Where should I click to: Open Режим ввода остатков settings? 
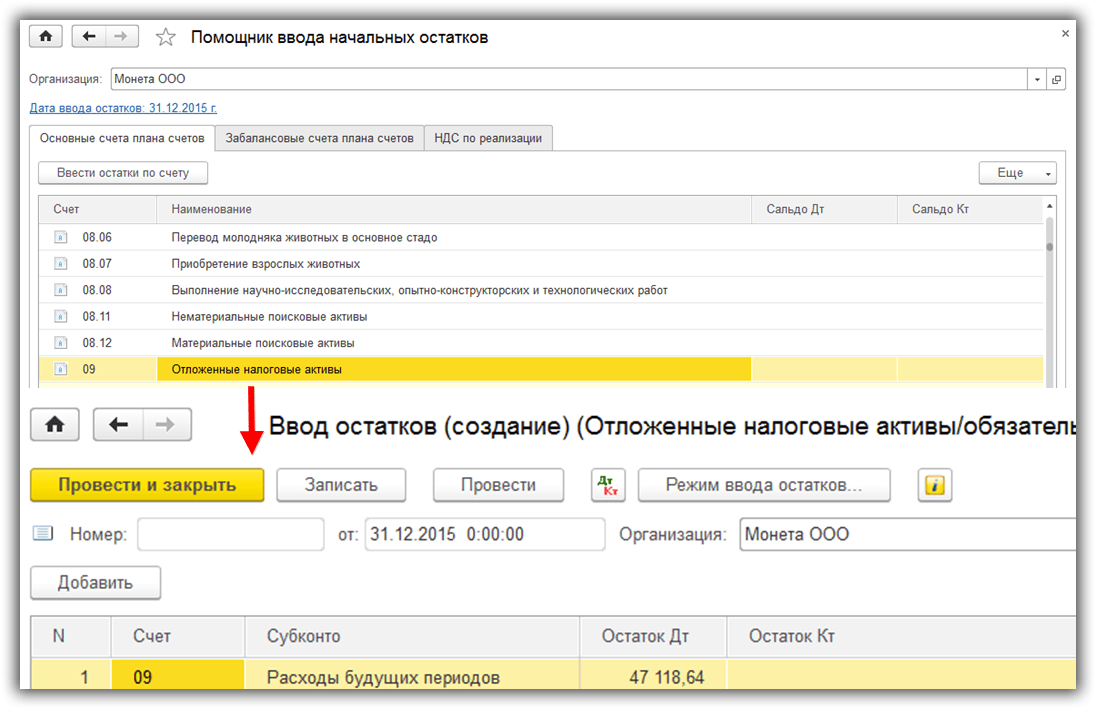click(764, 485)
